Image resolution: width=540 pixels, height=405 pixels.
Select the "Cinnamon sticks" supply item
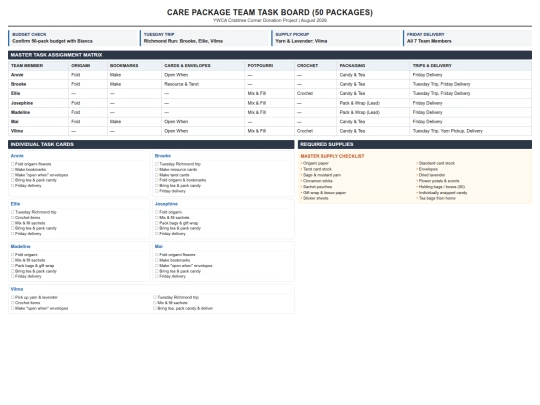click(318, 181)
